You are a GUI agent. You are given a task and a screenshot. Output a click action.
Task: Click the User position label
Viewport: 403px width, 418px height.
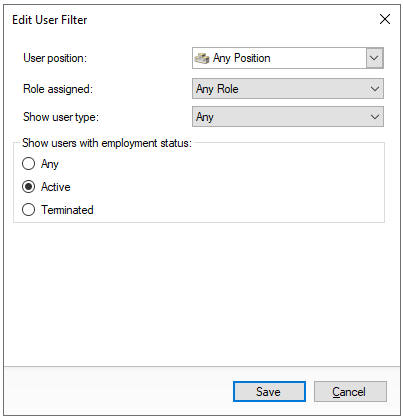(x=55, y=58)
